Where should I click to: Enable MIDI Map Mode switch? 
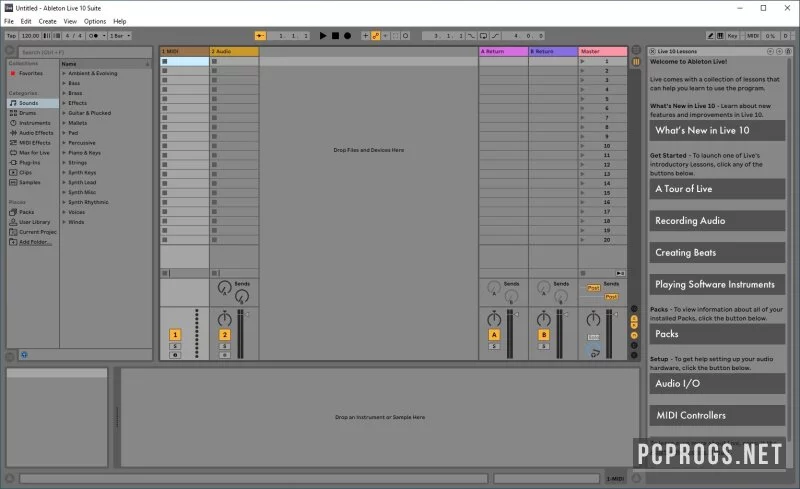753,36
